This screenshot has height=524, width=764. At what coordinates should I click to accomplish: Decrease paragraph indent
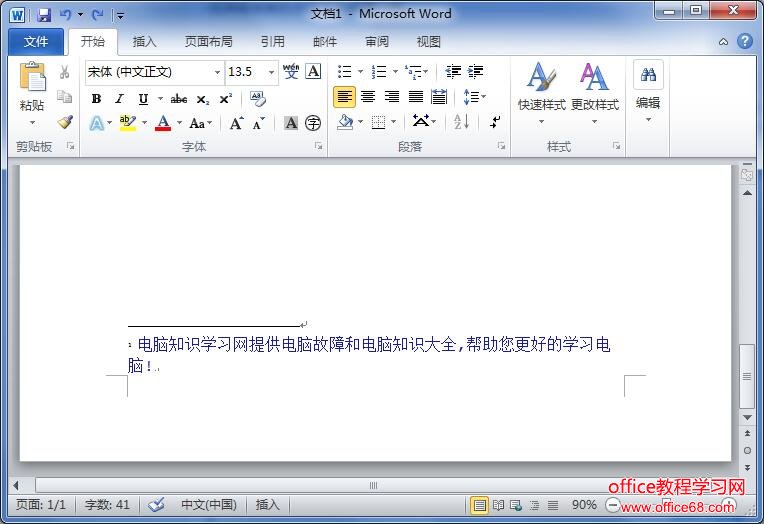453,72
